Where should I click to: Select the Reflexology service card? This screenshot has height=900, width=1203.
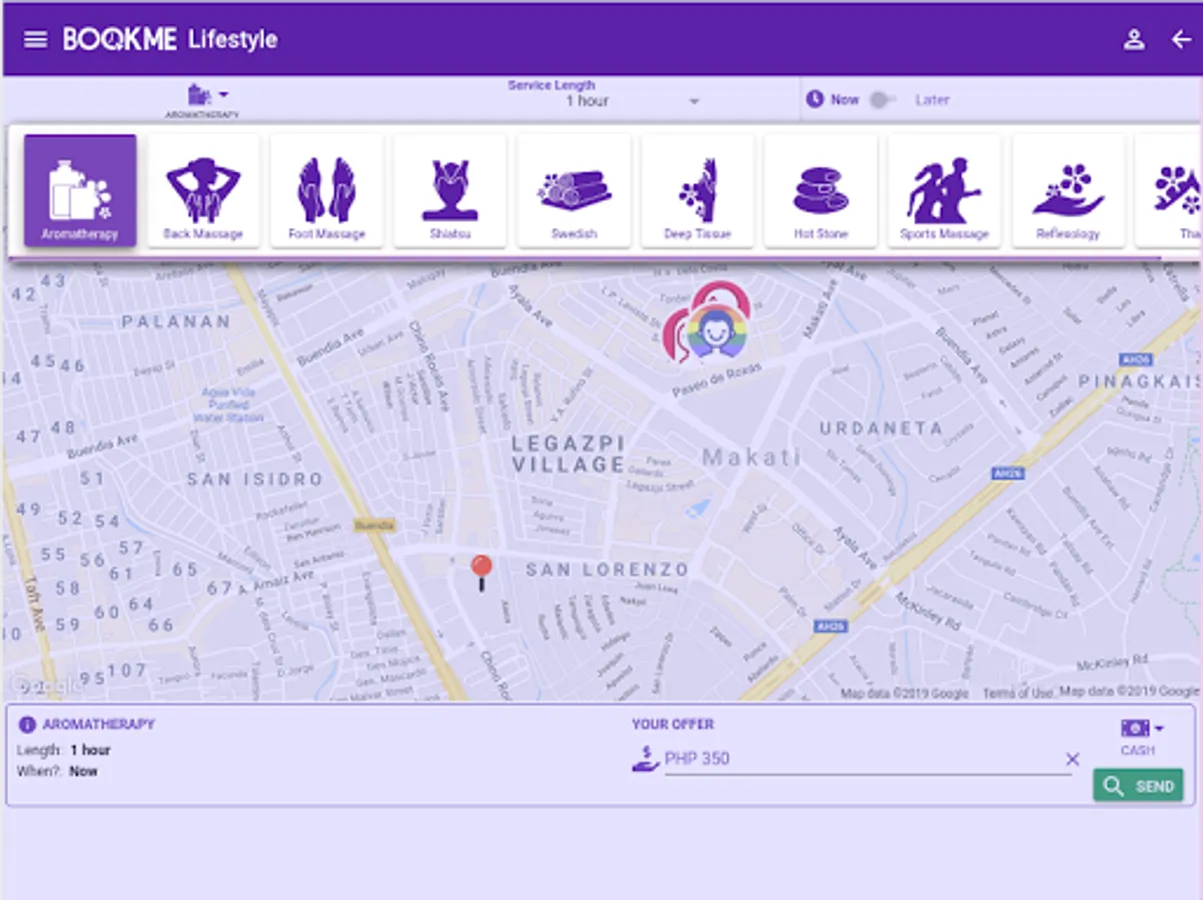1068,190
